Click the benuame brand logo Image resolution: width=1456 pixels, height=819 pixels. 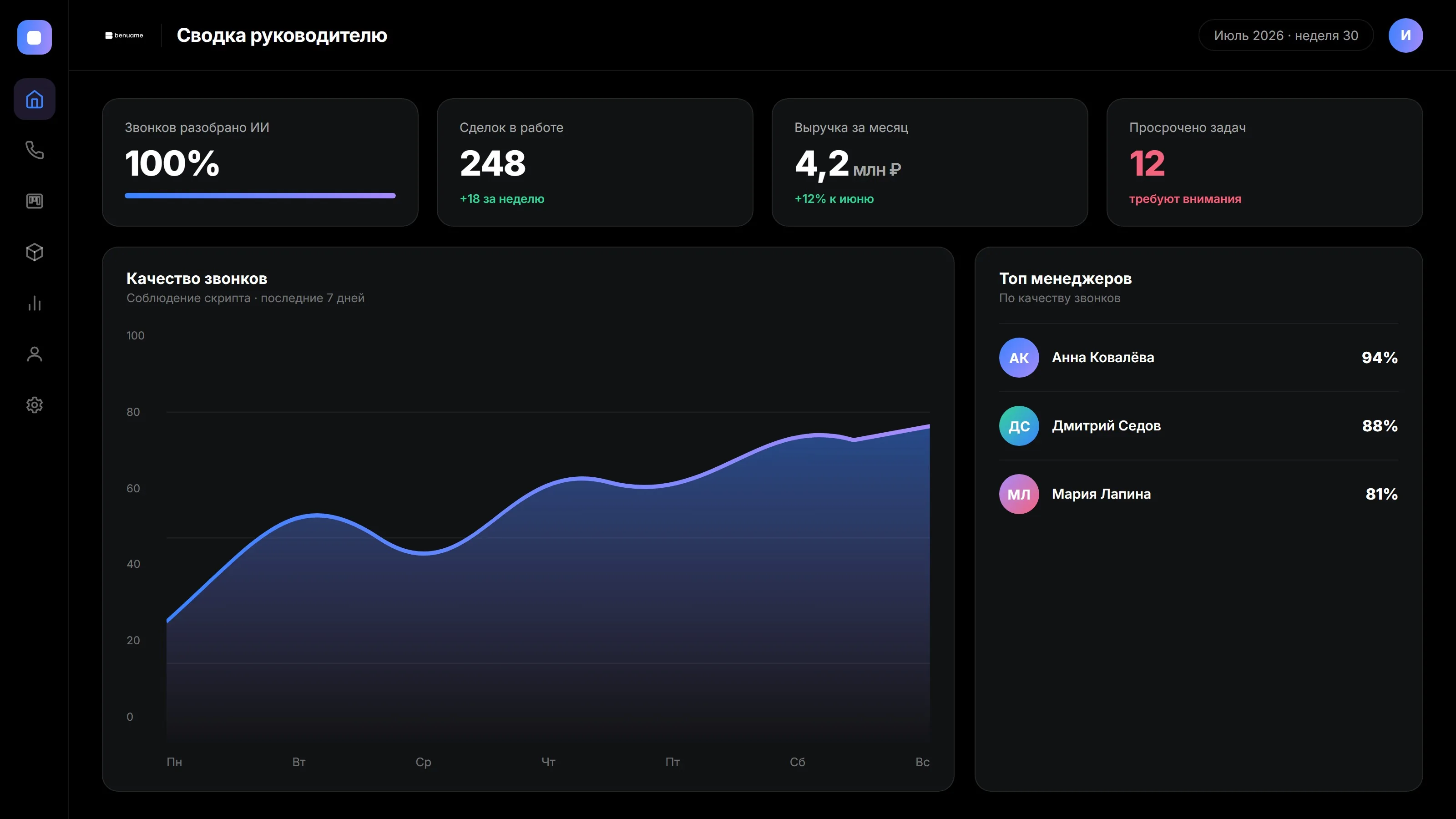(x=124, y=35)
